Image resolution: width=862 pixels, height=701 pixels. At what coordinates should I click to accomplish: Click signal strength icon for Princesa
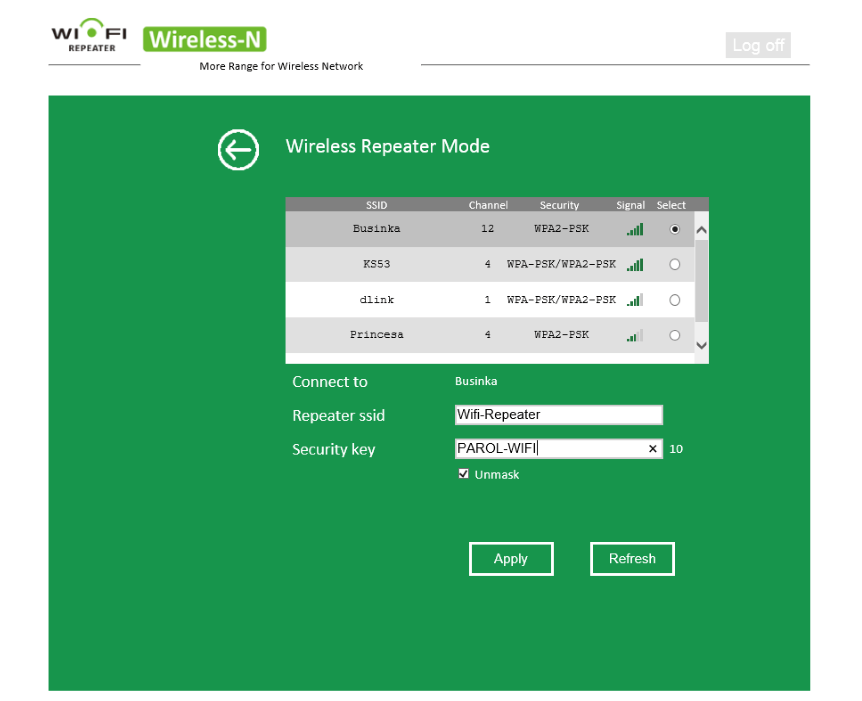coord(635,335)
